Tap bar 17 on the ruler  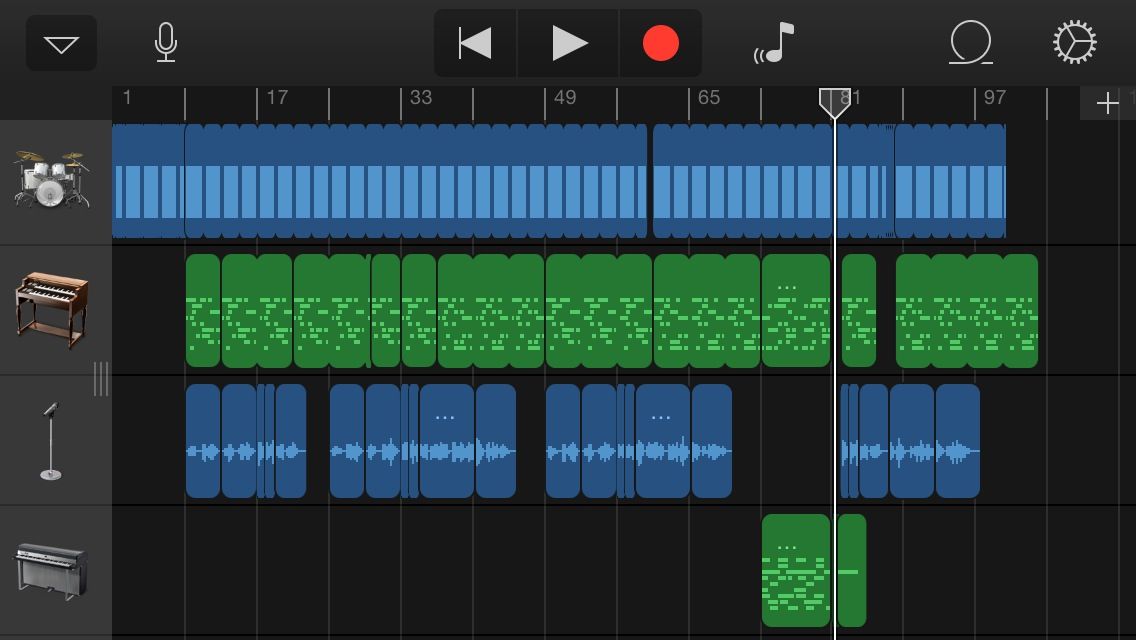(277, 97)
